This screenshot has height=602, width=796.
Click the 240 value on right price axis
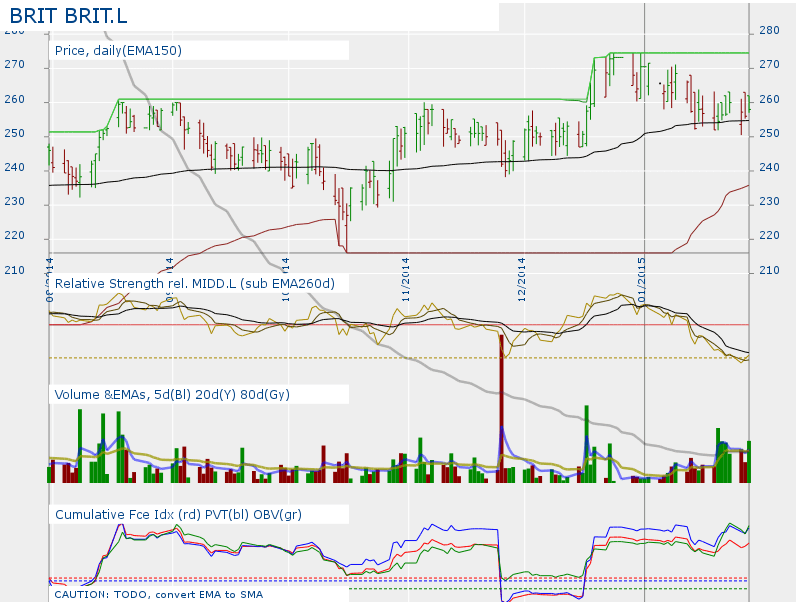769,167
